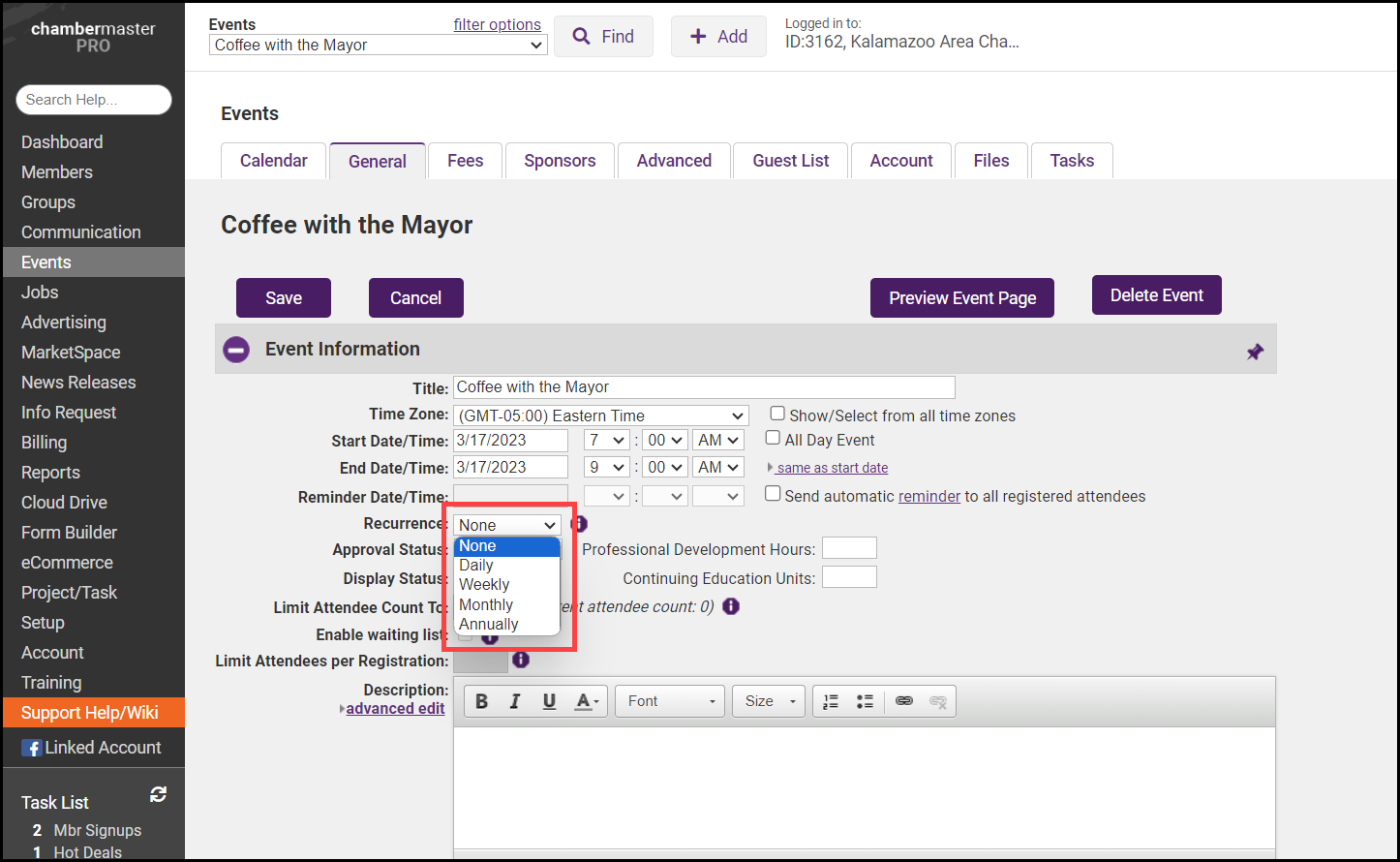Enable automatic reminder to registered attendees
1400x862 pixels.
[773, 494]
